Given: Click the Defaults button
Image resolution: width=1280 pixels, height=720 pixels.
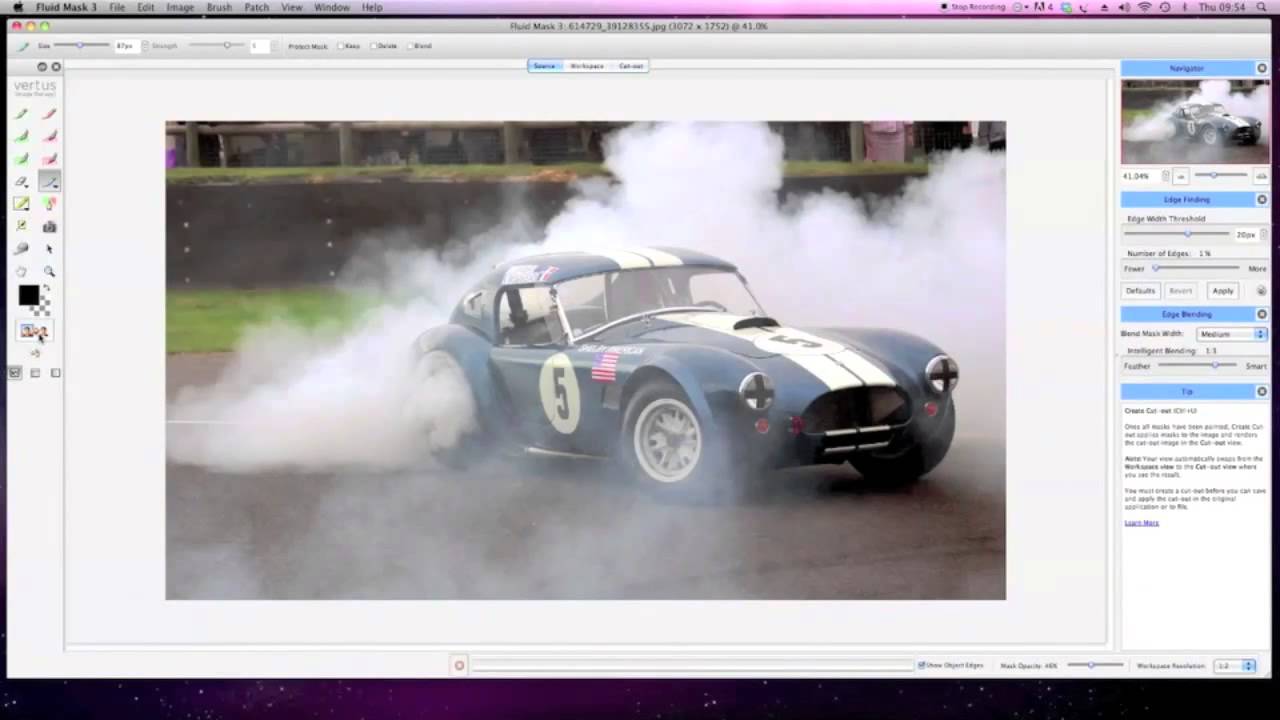Looking at the screenshot, I should click(x=1140, y=291).
